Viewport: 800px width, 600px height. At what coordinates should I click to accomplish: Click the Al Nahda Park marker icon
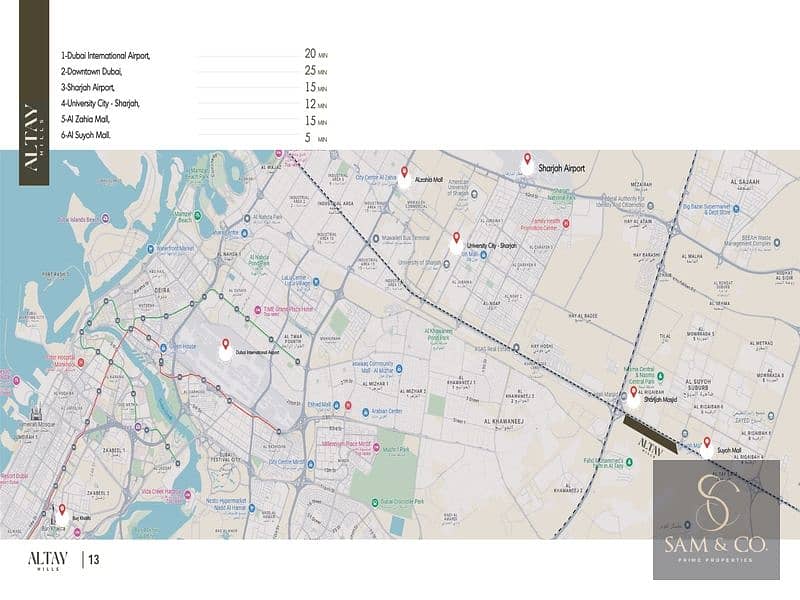[247, 218]
